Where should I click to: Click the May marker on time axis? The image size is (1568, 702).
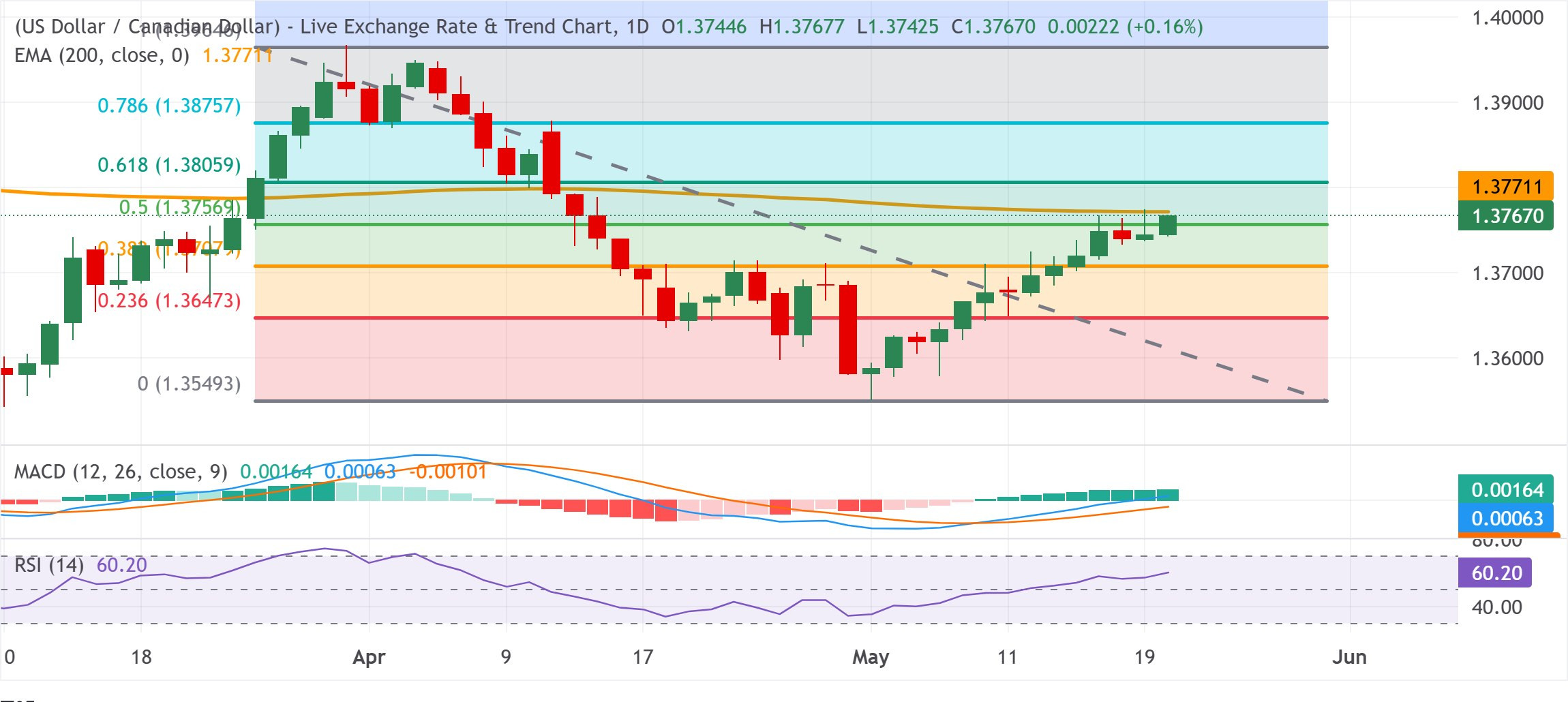tap(871, 657)
